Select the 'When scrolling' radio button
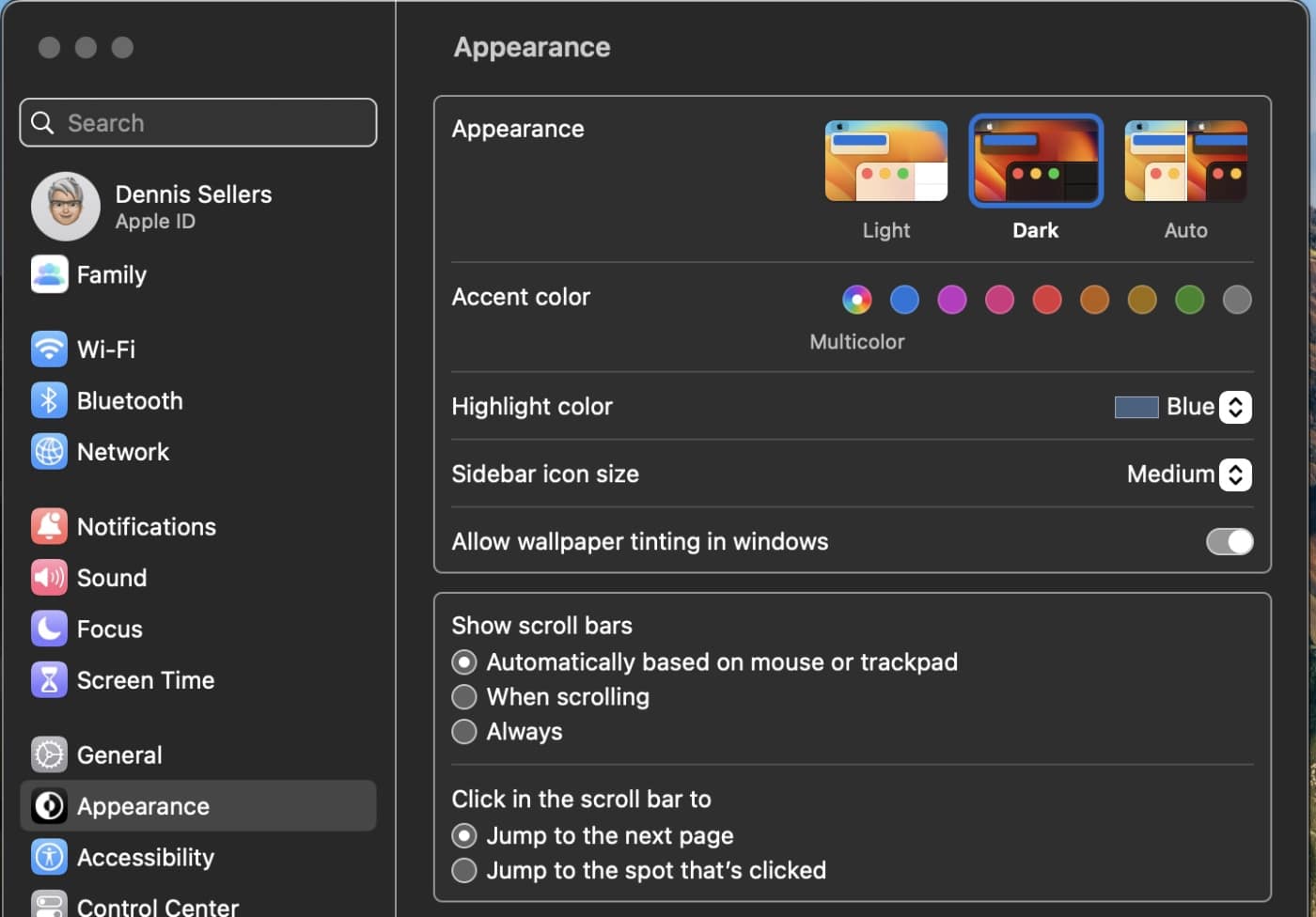This screenshot has width=1316, height=917. (464, 697)
